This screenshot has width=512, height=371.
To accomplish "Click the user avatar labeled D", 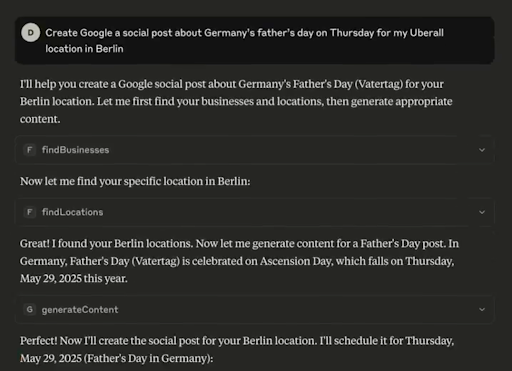I will click(31, 33).
